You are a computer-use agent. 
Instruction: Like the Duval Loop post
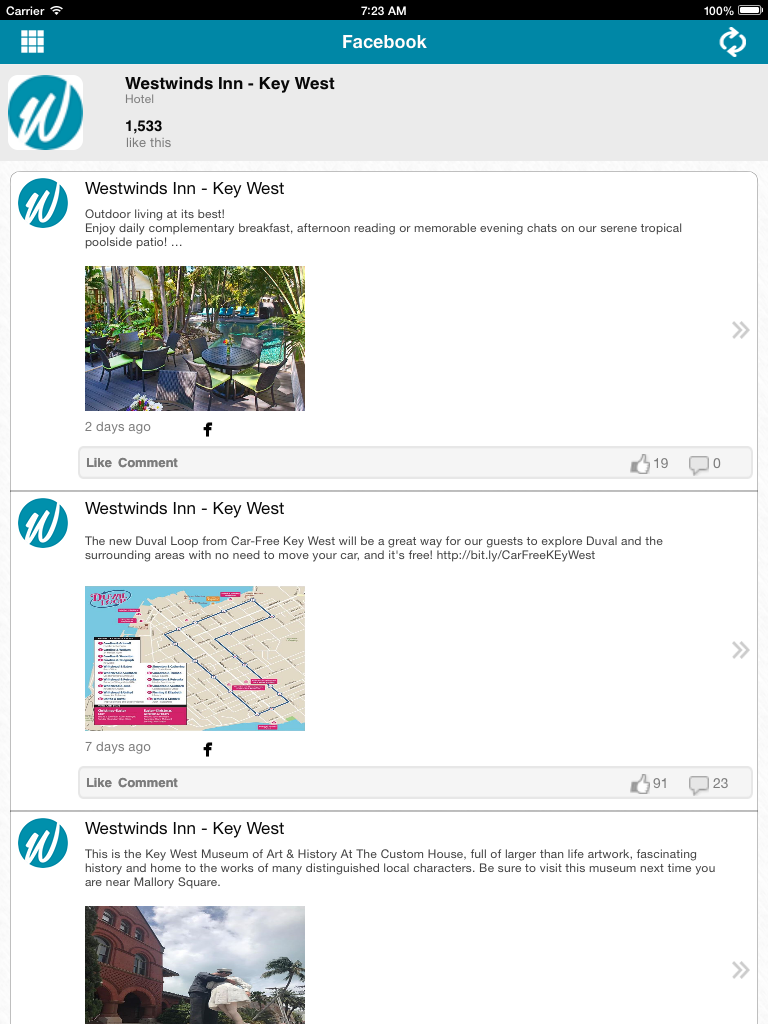pos(99,782)
